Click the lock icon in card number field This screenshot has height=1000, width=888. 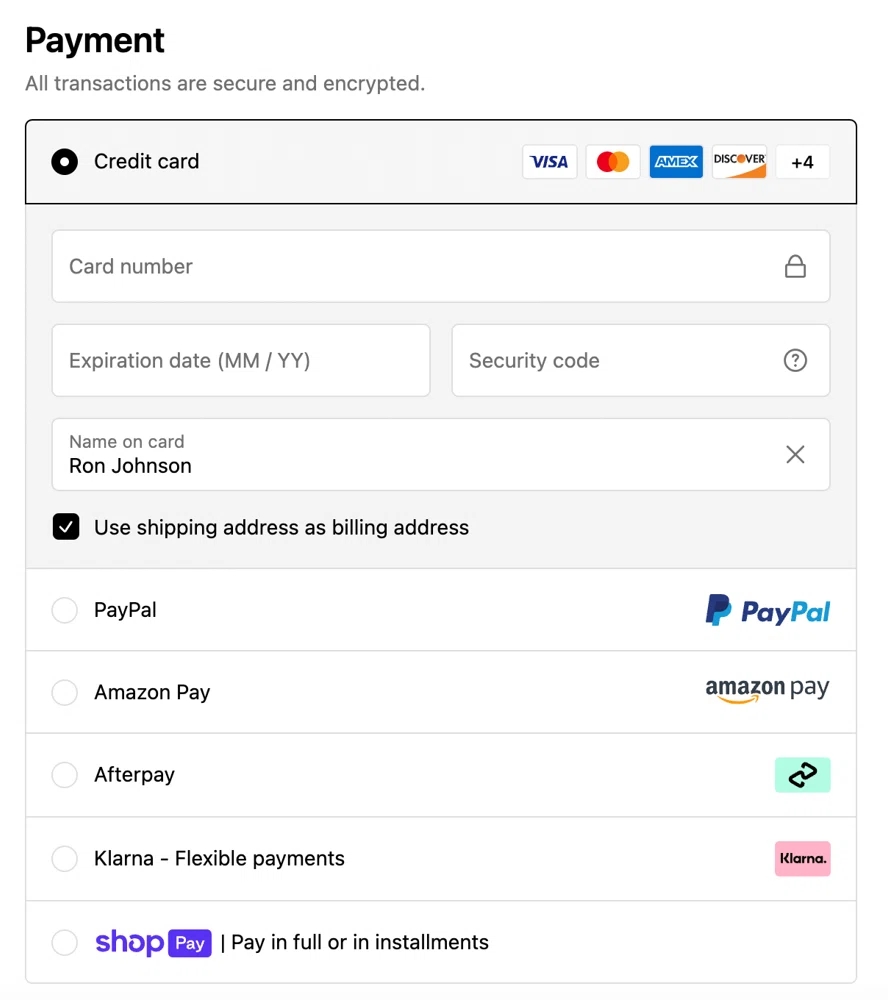point(795,266)
